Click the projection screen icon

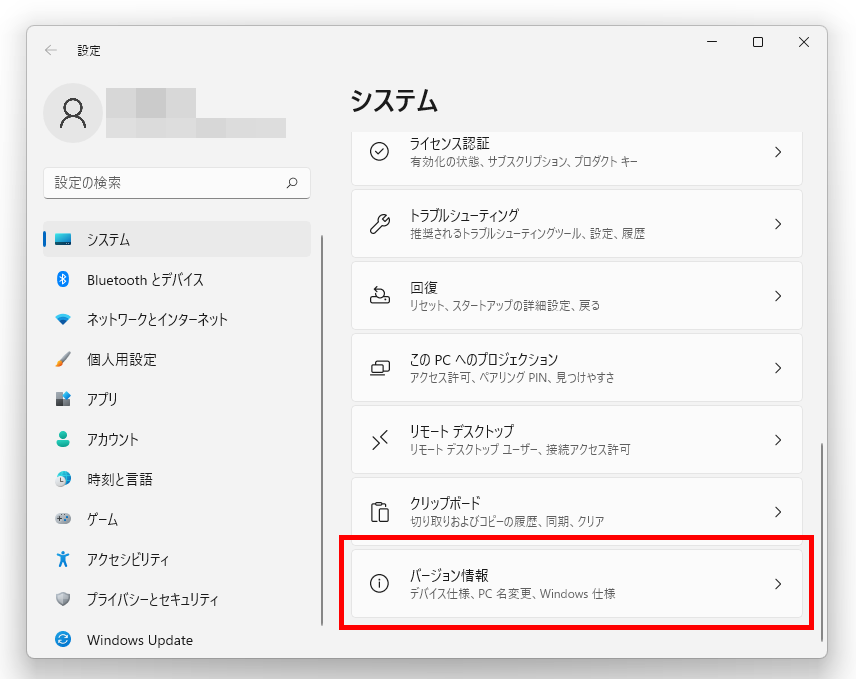379,368
